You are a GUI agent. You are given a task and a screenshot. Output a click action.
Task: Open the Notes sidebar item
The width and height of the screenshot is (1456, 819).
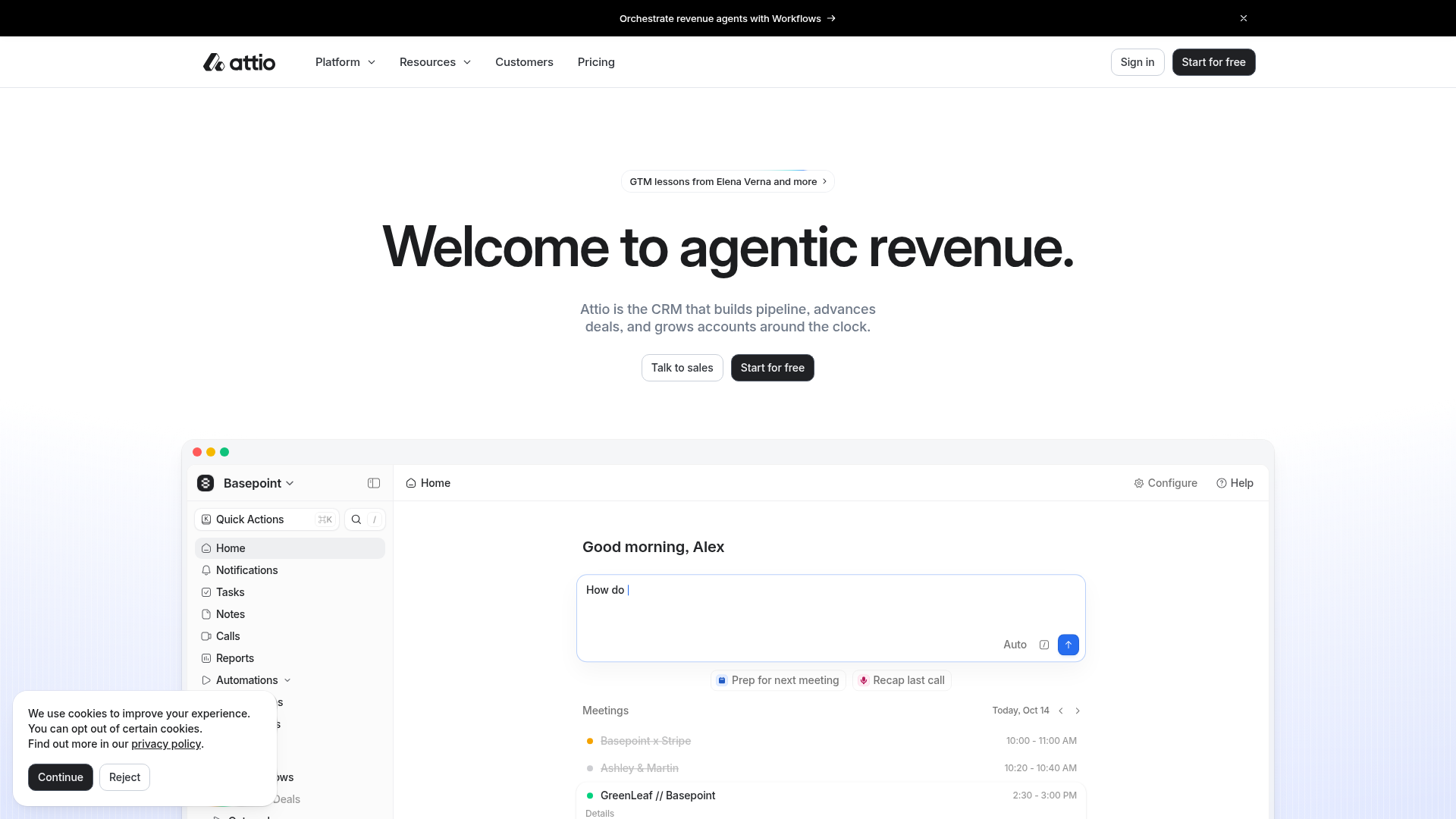tap(290, 614)
